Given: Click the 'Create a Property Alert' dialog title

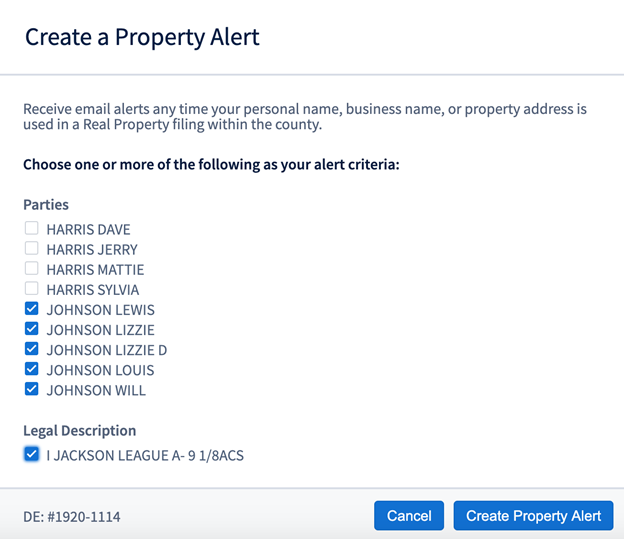Looking at the screenshot, I should click(x=142, y=38).
